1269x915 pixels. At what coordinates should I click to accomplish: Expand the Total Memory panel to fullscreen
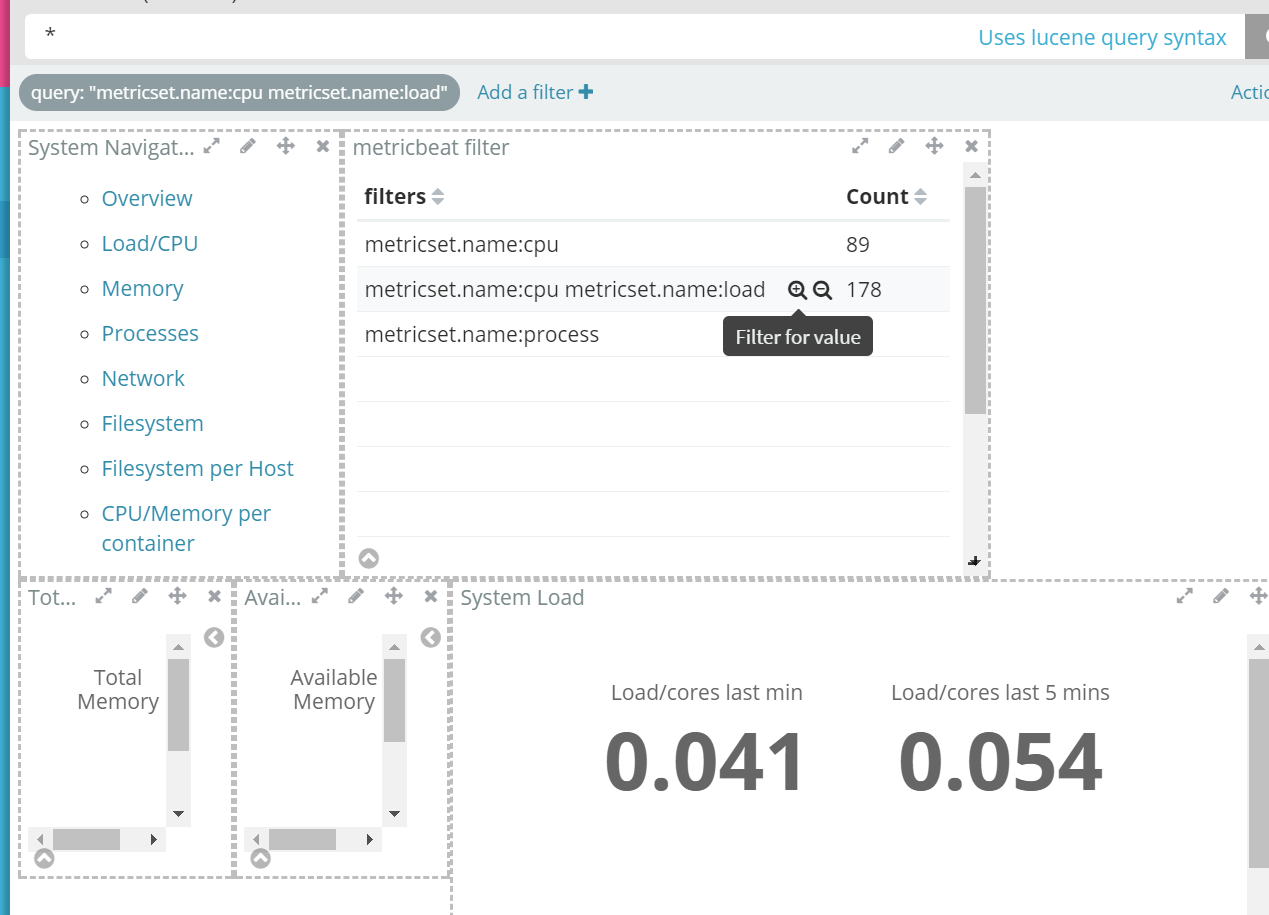[103, 596]
